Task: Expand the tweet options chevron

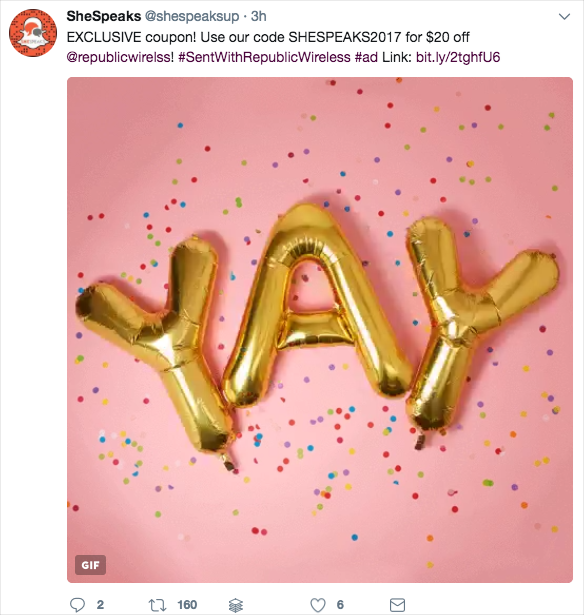Action: 564,16
